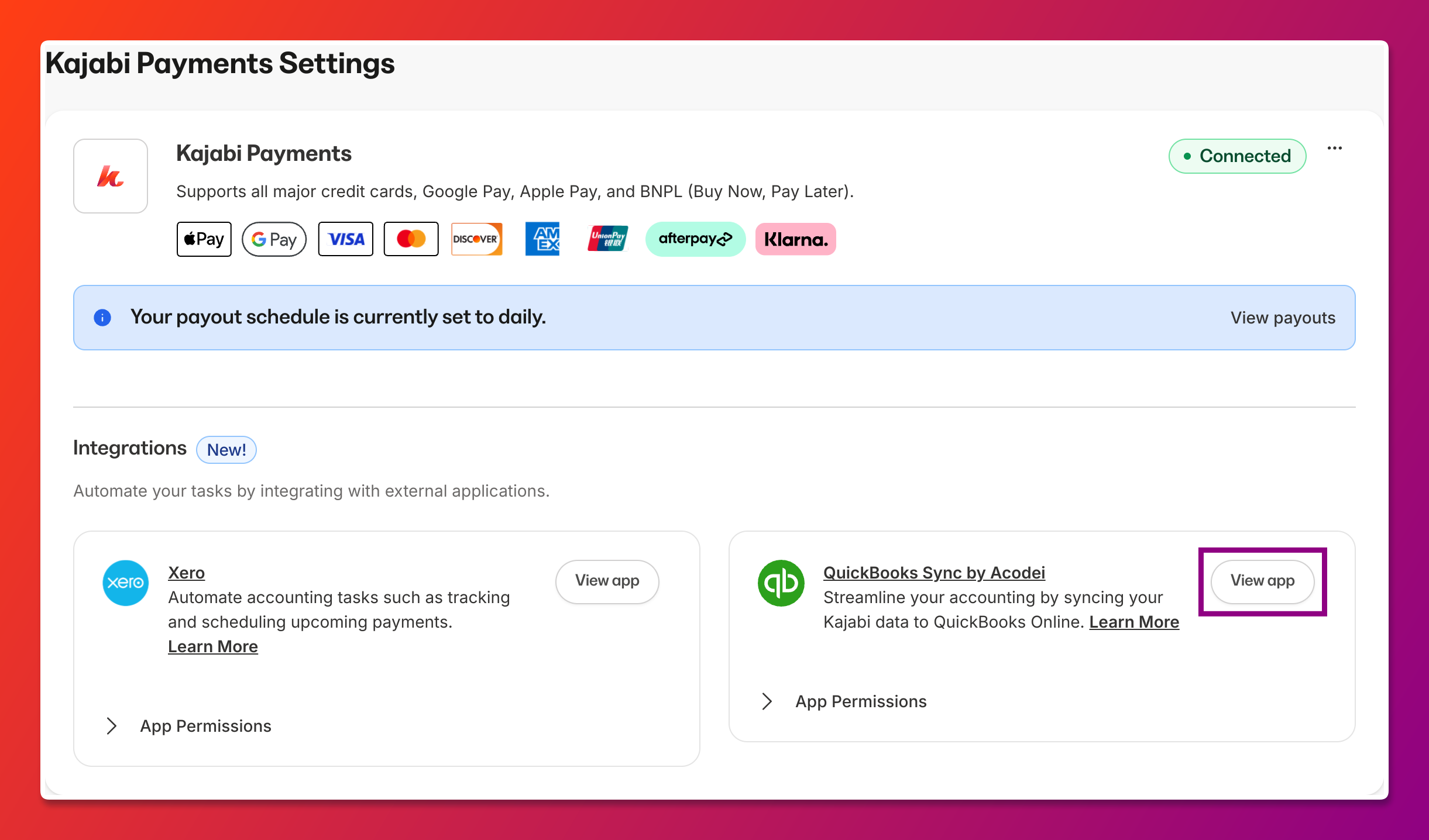Image resolution: width=1429 pixels, height=840 pixels.
Task: Click the Afterpay badge
Action: pyautogui.click(x=696, y=239)
